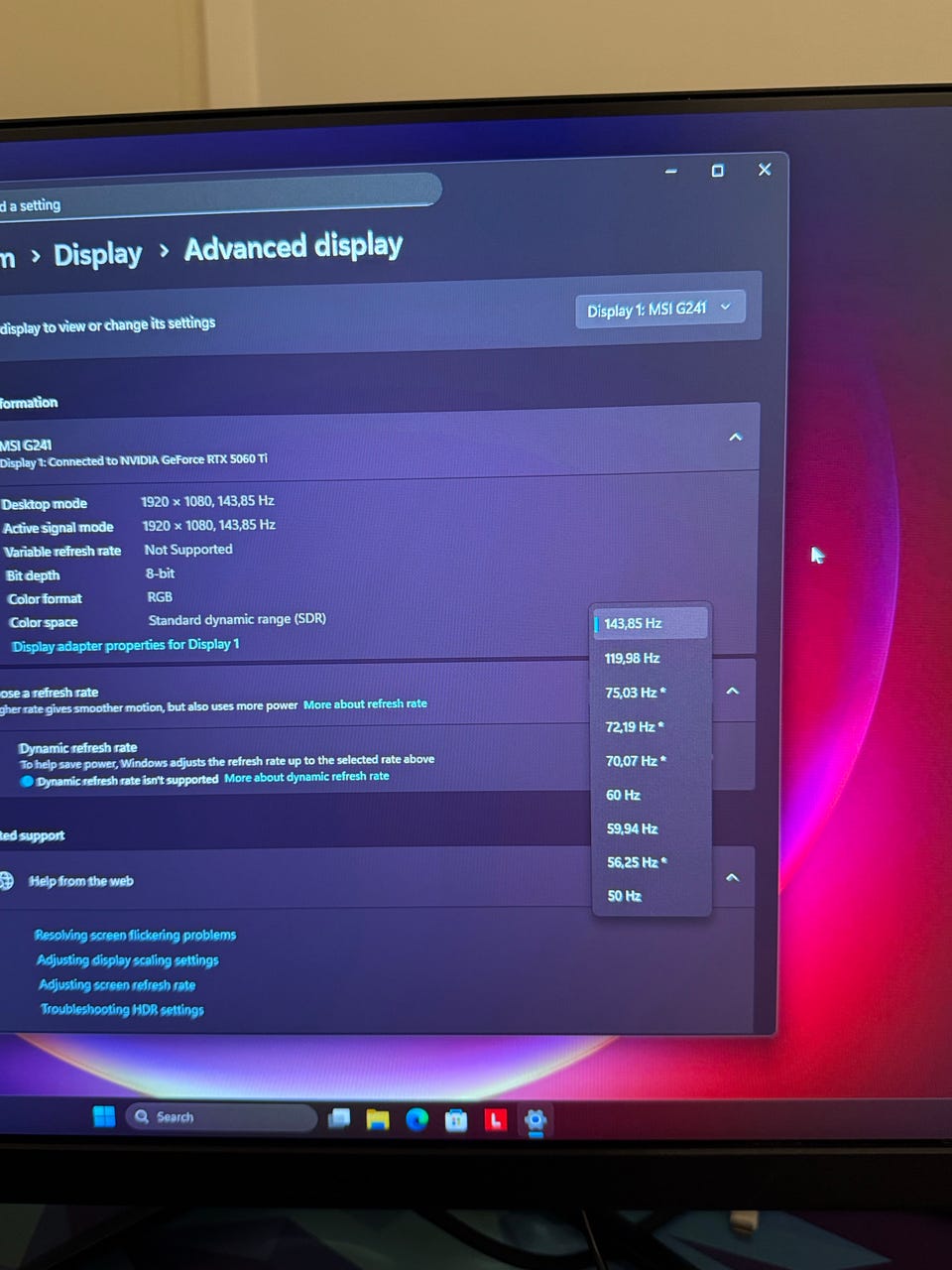Maximize the Settings window
This screenshot has width=952, height=1270.
(717, 171)
